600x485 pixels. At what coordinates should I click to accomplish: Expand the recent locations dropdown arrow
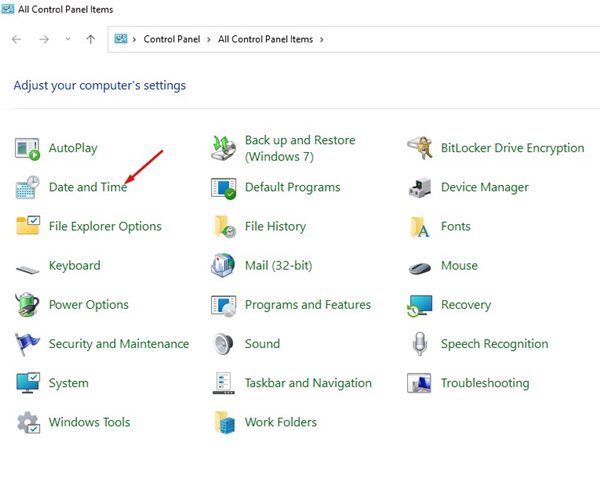coord(68,39)
